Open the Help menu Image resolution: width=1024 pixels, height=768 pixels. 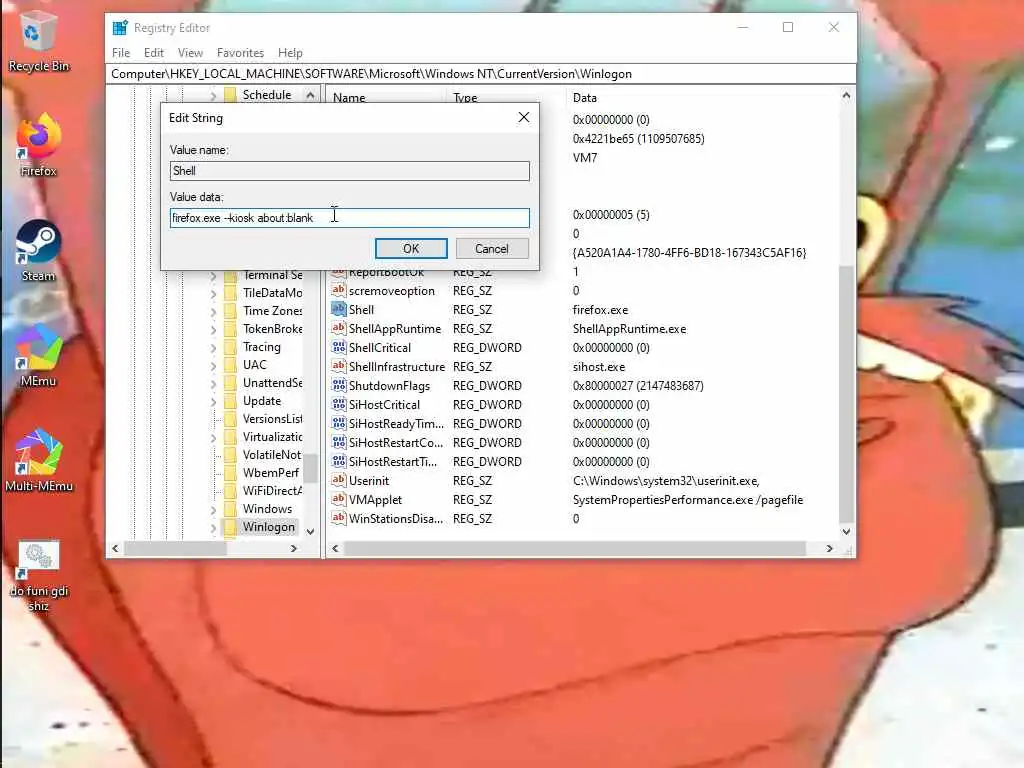tap(290, 53)
